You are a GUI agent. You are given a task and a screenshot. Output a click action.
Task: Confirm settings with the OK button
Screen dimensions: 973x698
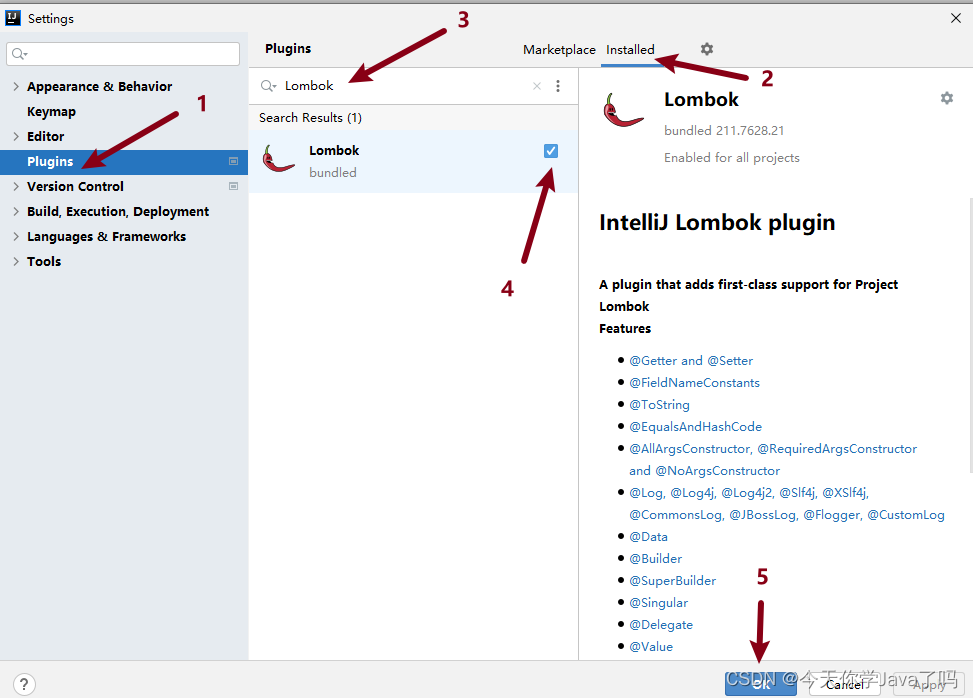761,684
